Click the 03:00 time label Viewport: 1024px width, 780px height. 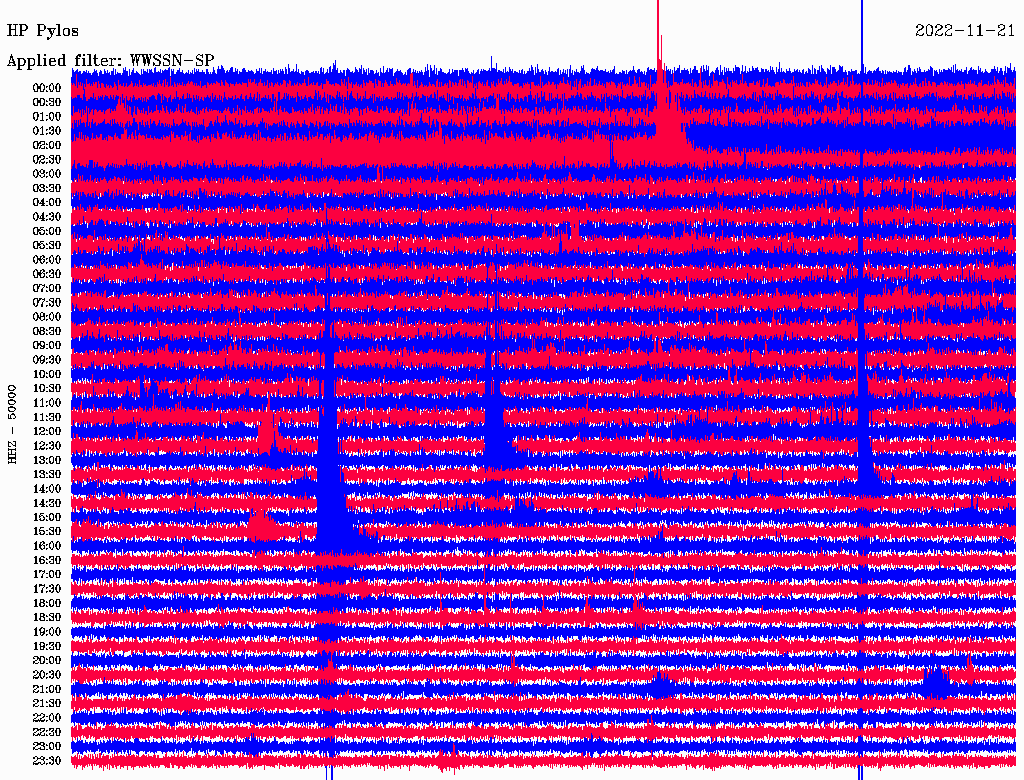[x=47, y=174]
